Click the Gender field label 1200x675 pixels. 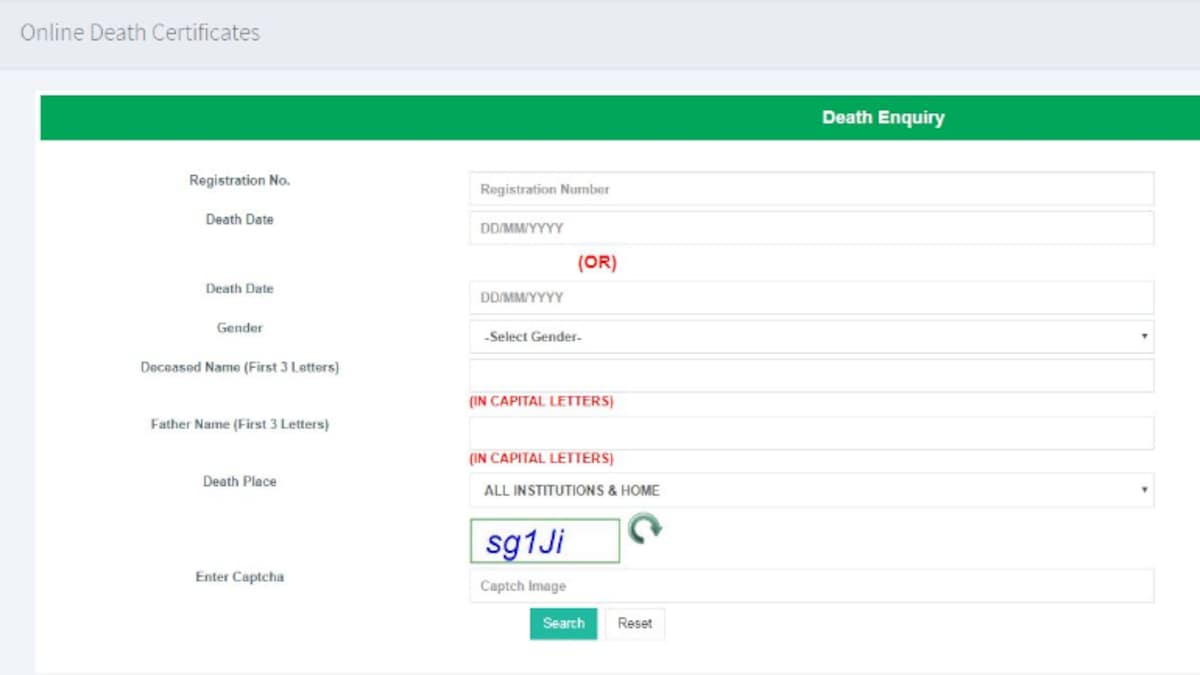(239, 328)
